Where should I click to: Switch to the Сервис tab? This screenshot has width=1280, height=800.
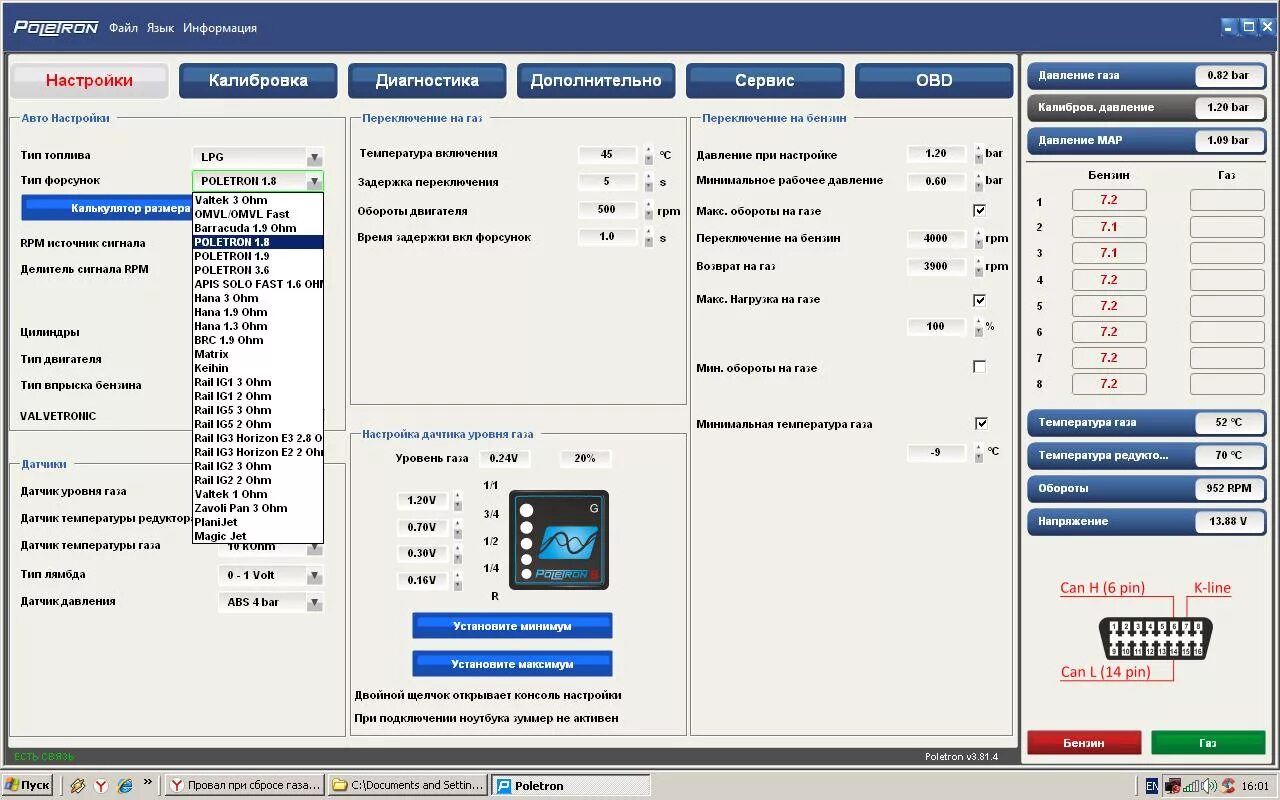pos(765,81)
